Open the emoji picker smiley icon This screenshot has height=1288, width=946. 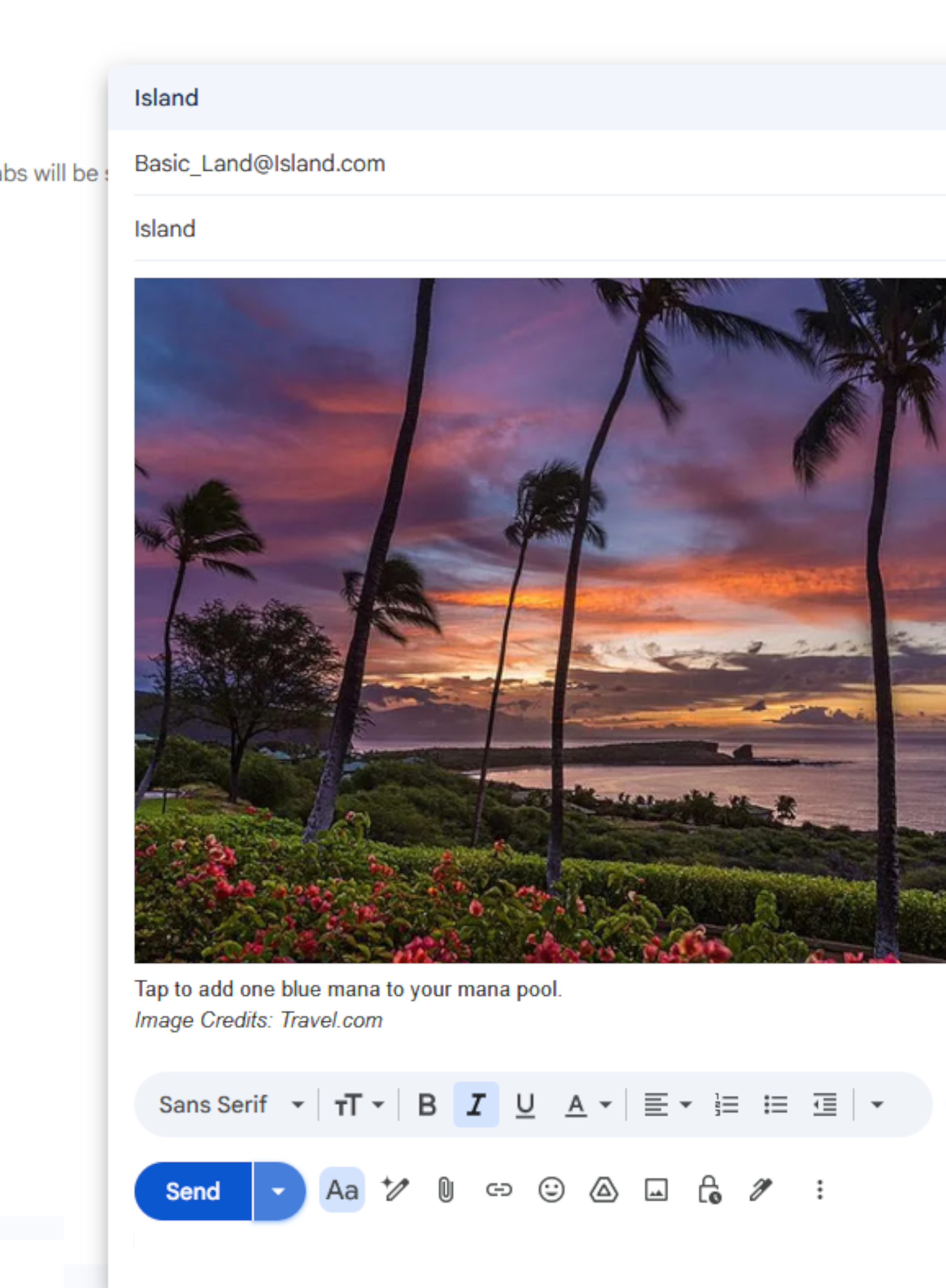552,1190
